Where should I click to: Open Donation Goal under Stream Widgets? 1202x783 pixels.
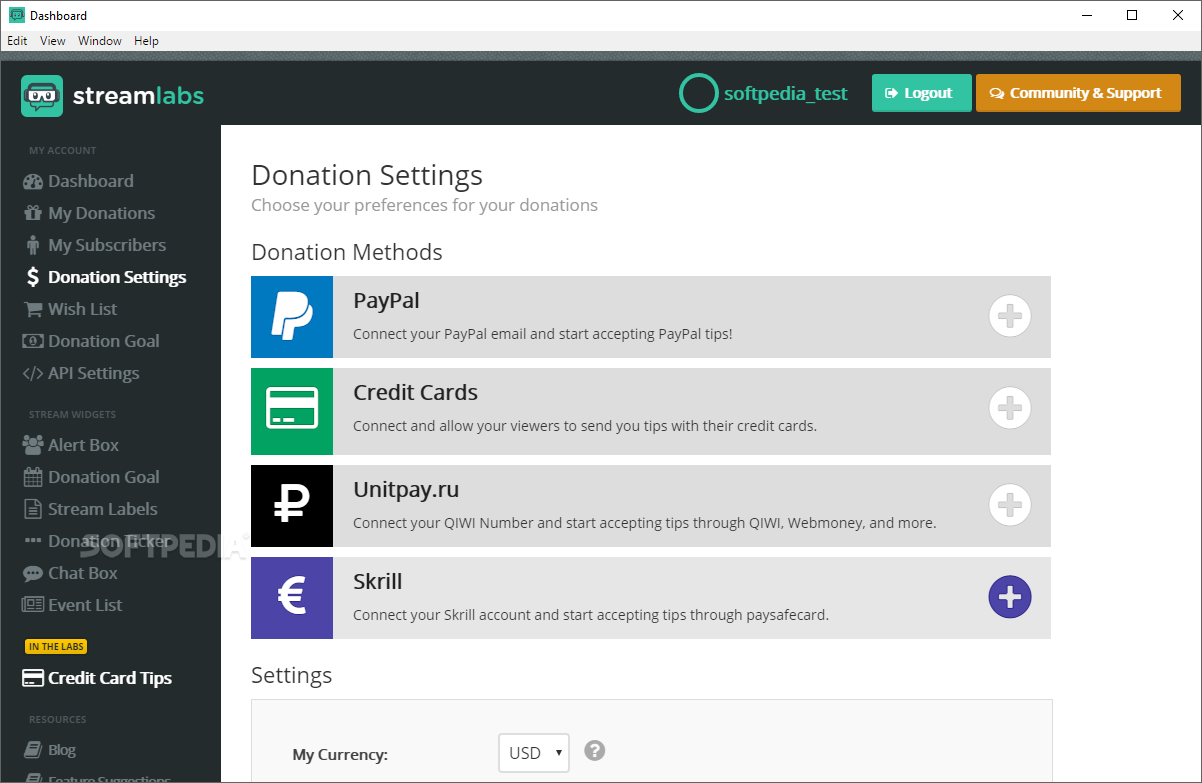click(91, 477)
